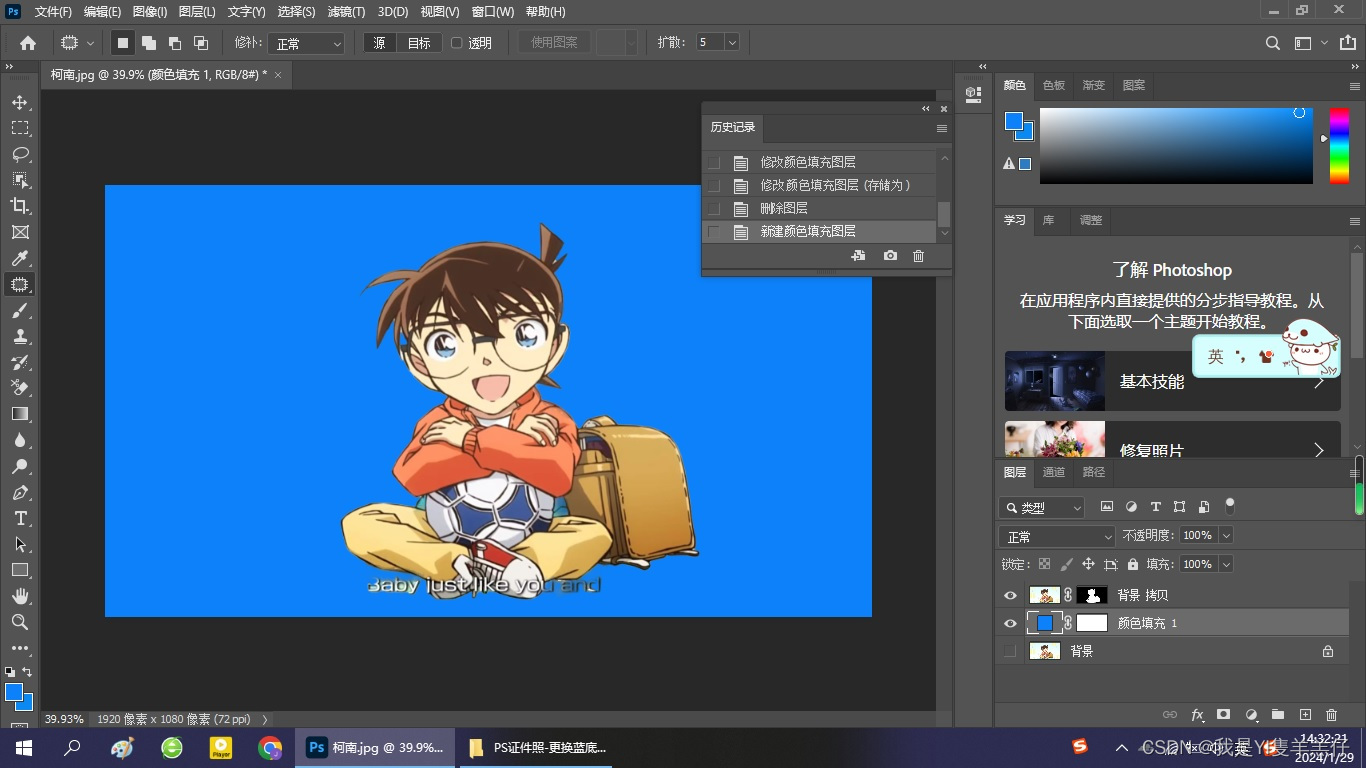Image resolution: width=1366 pixels, height=768 pixels.
Task: Create a new layer
Action: 1305,715
